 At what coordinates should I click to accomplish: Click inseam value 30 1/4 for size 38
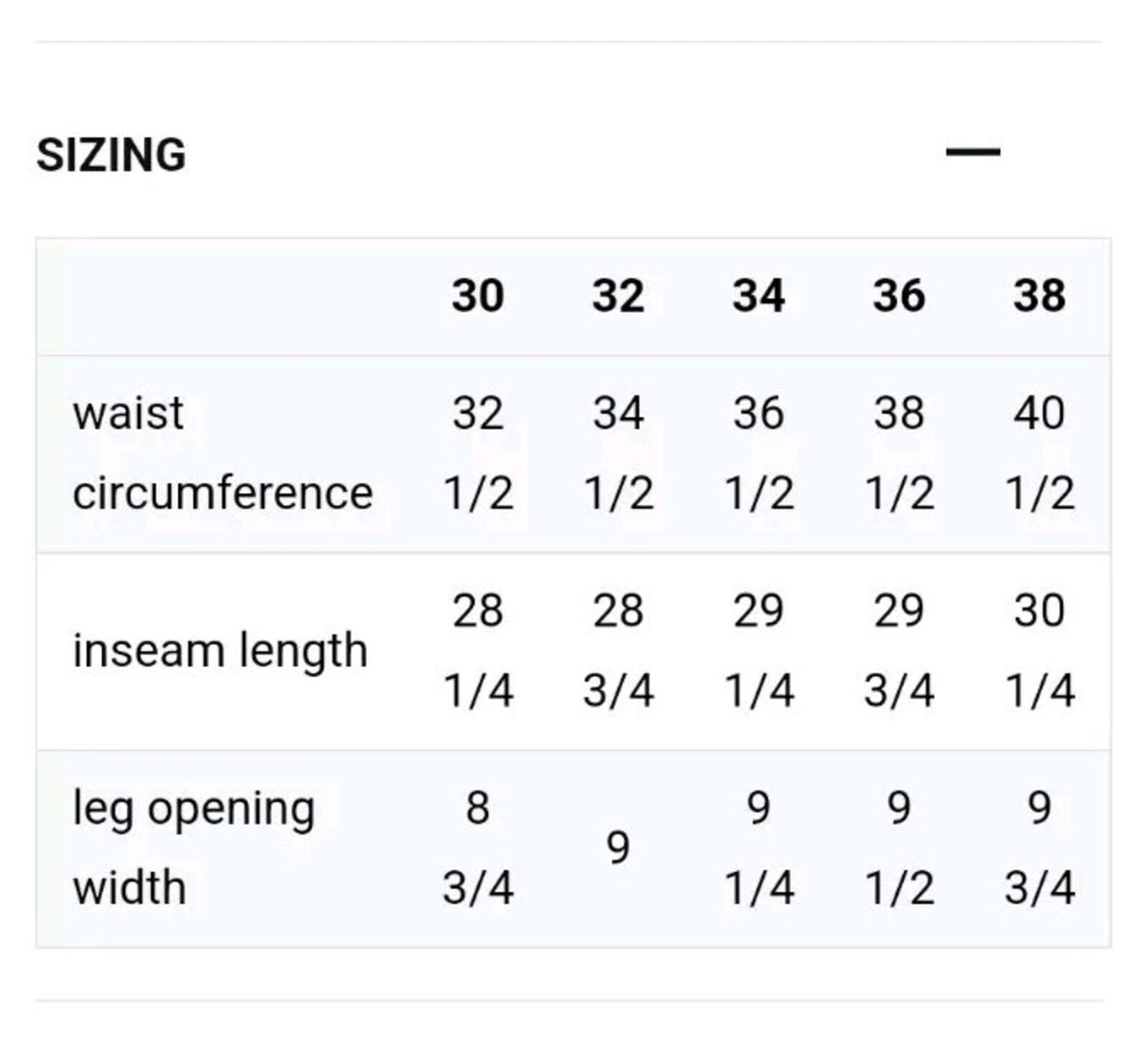[1039, 650]
